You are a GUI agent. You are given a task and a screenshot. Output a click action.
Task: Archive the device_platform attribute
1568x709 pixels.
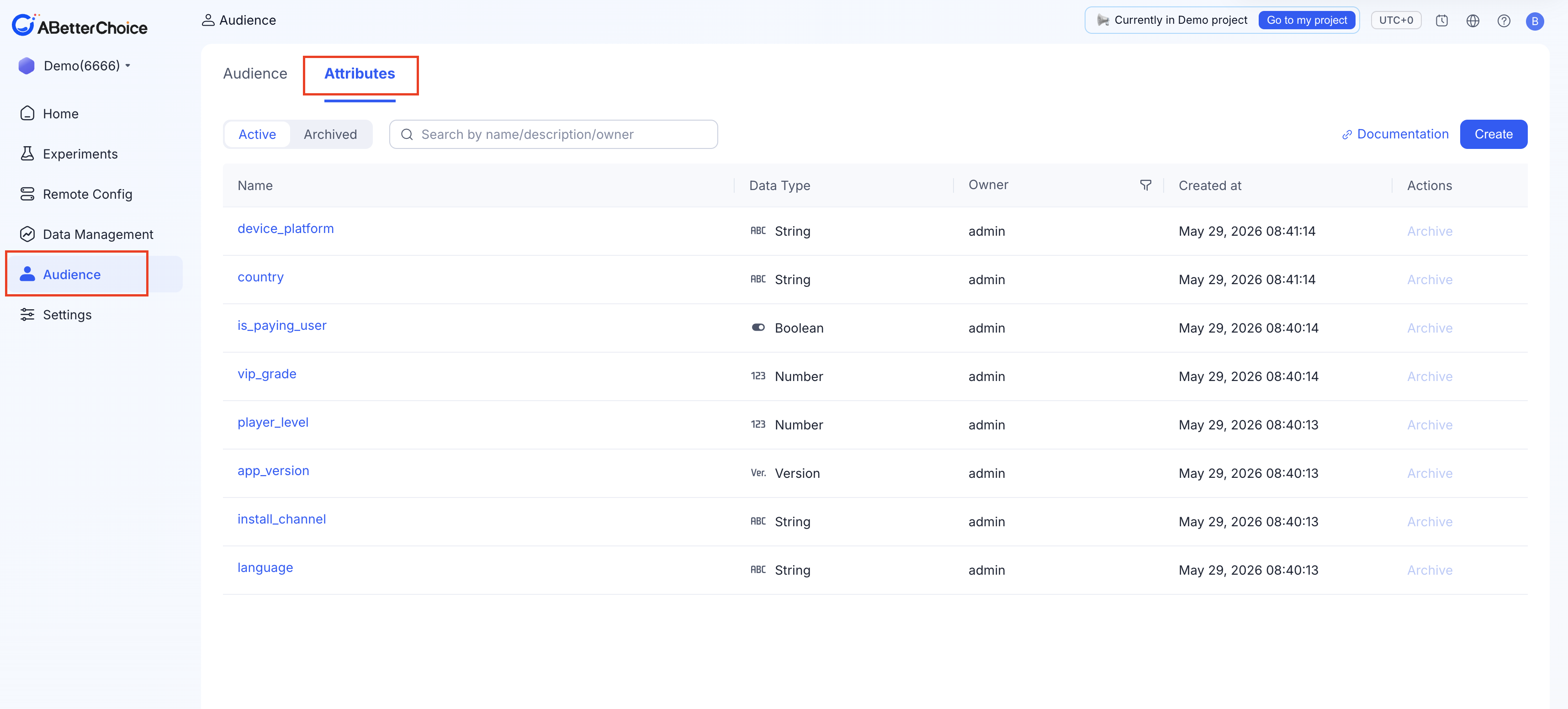tap(1429, 231)
